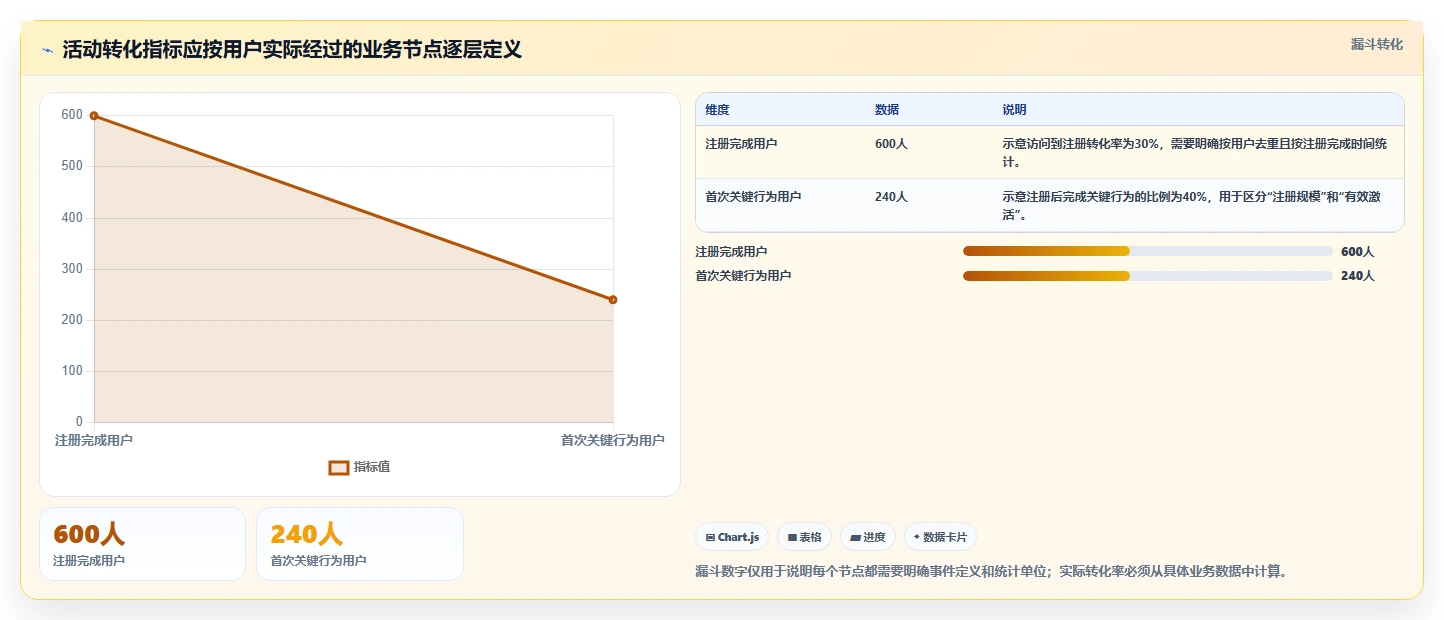This screenshot has width=1444, height=620.
Task: Click the 数据卡片 tag chip
Action: point(940,537)
